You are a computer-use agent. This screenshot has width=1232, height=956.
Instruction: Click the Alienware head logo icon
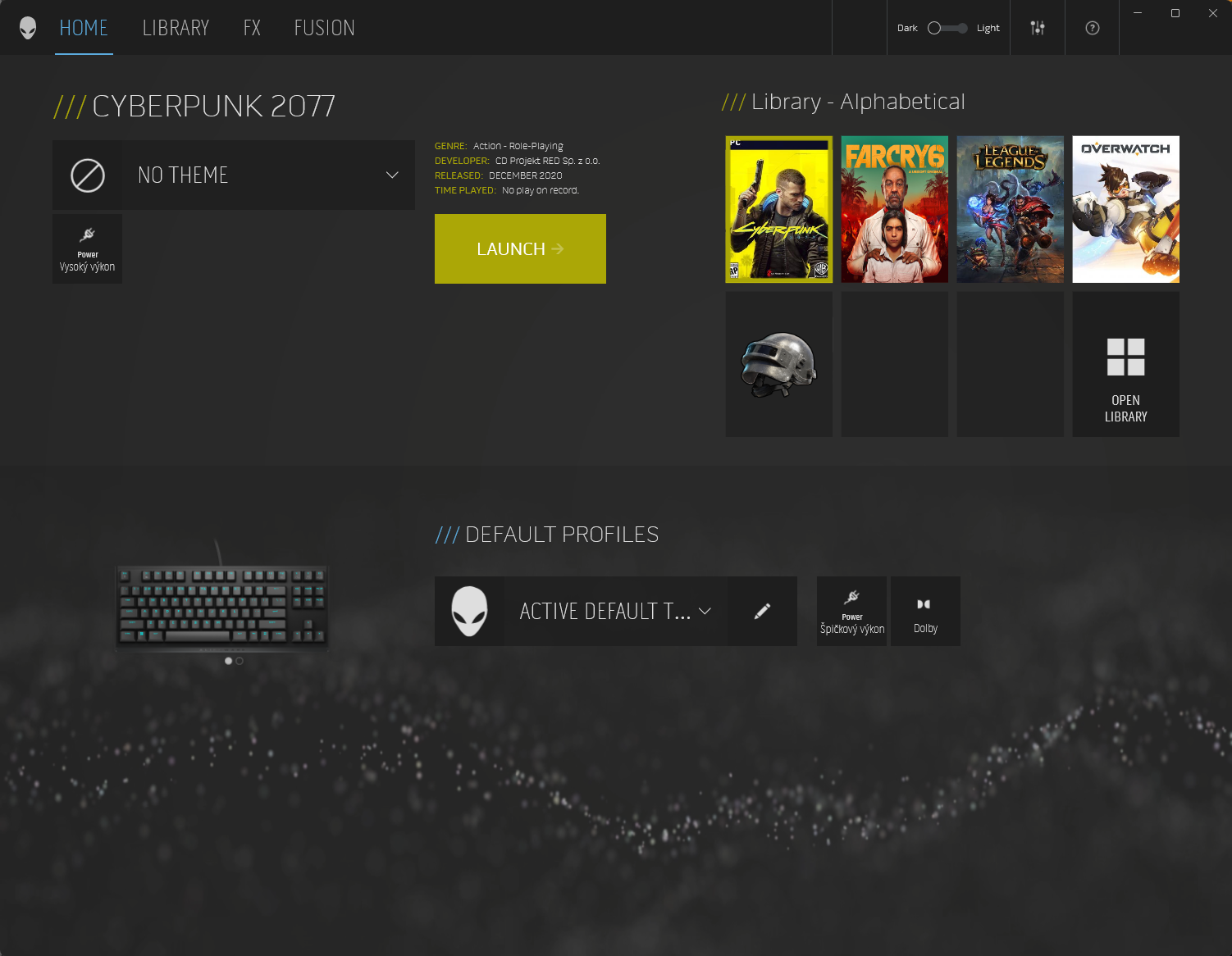(28, 28)
